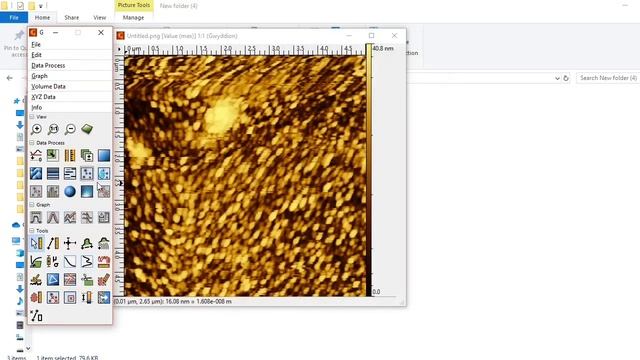Click the cyan watershed grains icon

[x=104, y=173]
